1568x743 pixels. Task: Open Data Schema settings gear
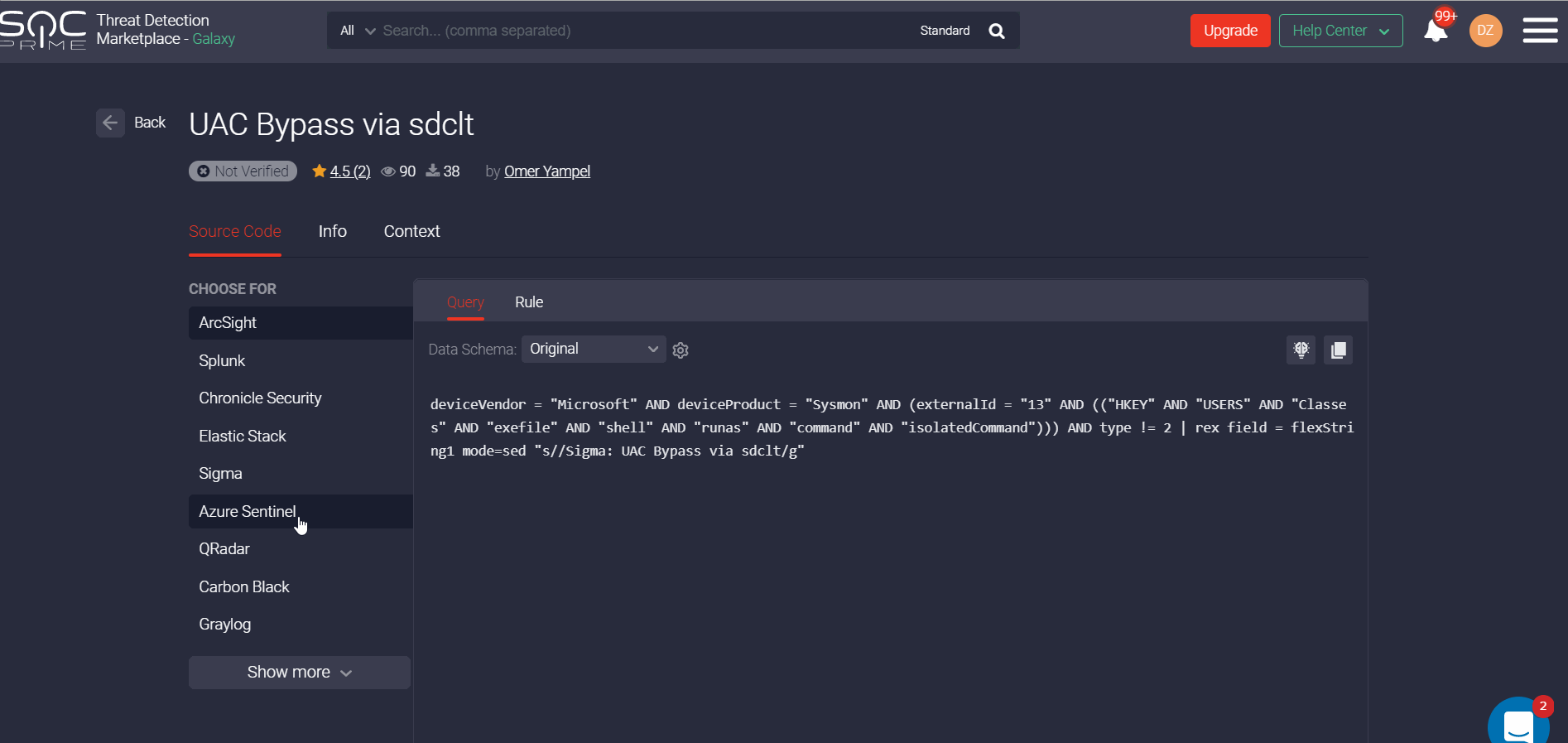[x=681, y=350]
